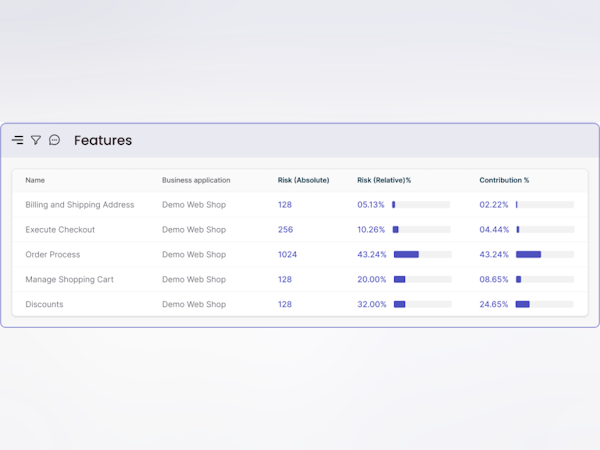
Task: Click Demo Web Shop in Order Process row
Action: click(194, 254)
